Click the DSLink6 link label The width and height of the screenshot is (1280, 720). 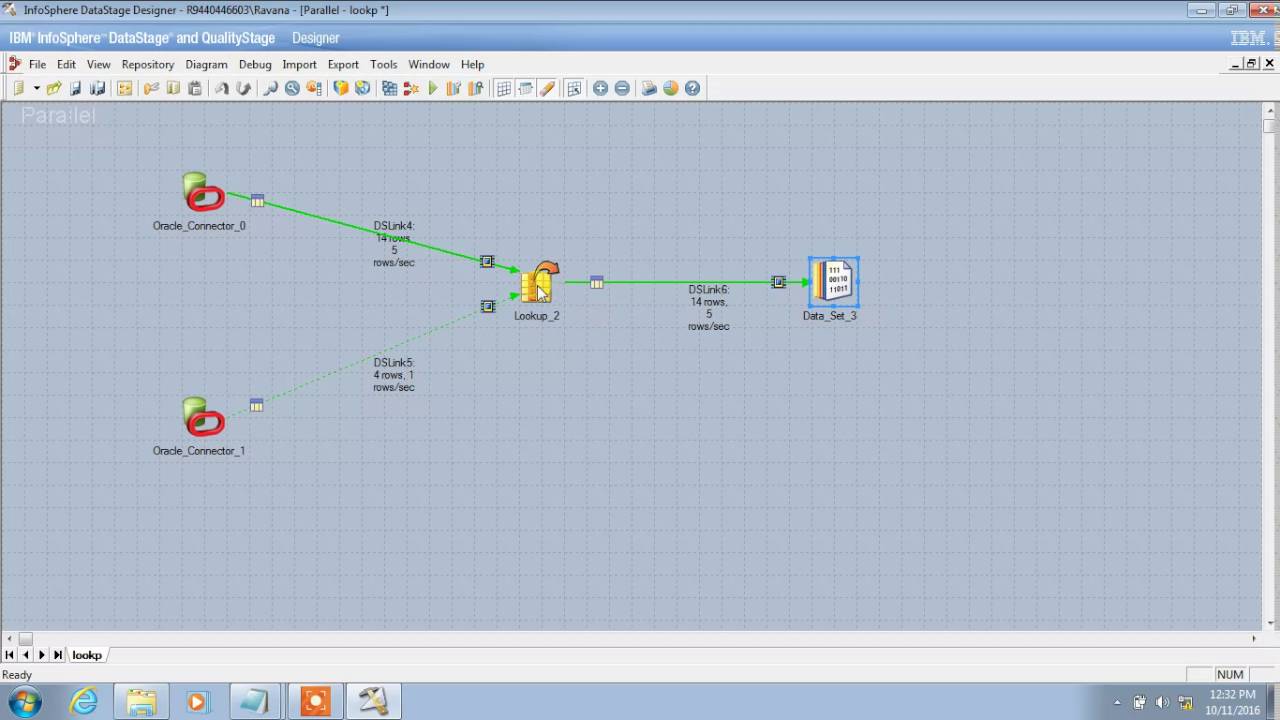[709, 308]
